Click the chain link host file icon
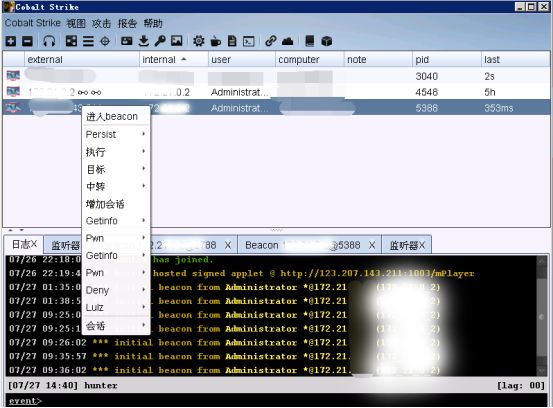Image resolution: width=553 pixels, height=408 pixels. click(x=271, y=41)
